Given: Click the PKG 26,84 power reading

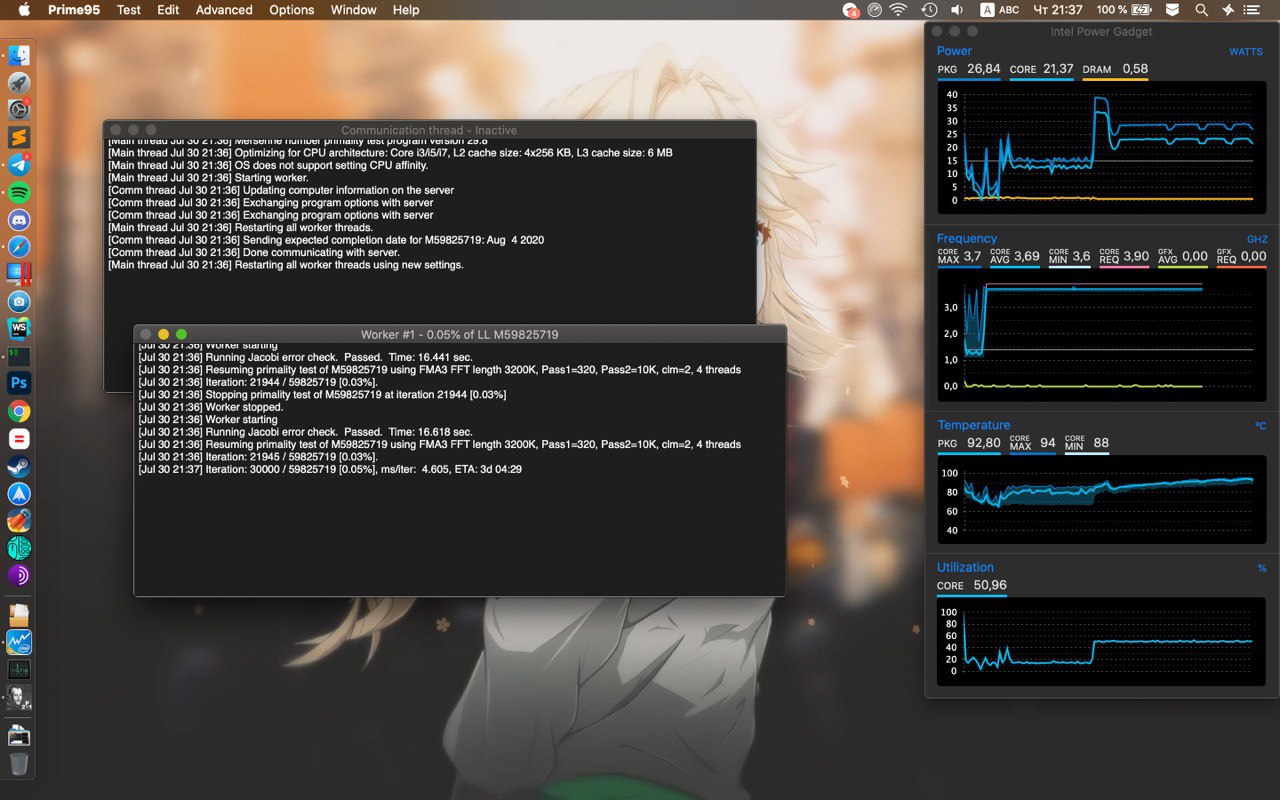Looking at the screenshot, I should [969, 69].
